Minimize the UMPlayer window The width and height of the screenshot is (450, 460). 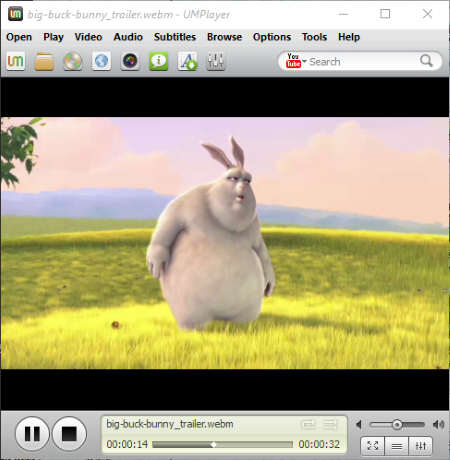point(343,14)
